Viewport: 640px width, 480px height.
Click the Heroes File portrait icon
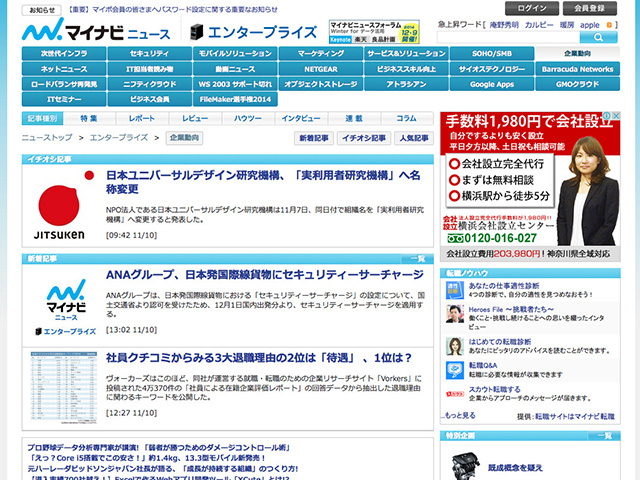454,314
